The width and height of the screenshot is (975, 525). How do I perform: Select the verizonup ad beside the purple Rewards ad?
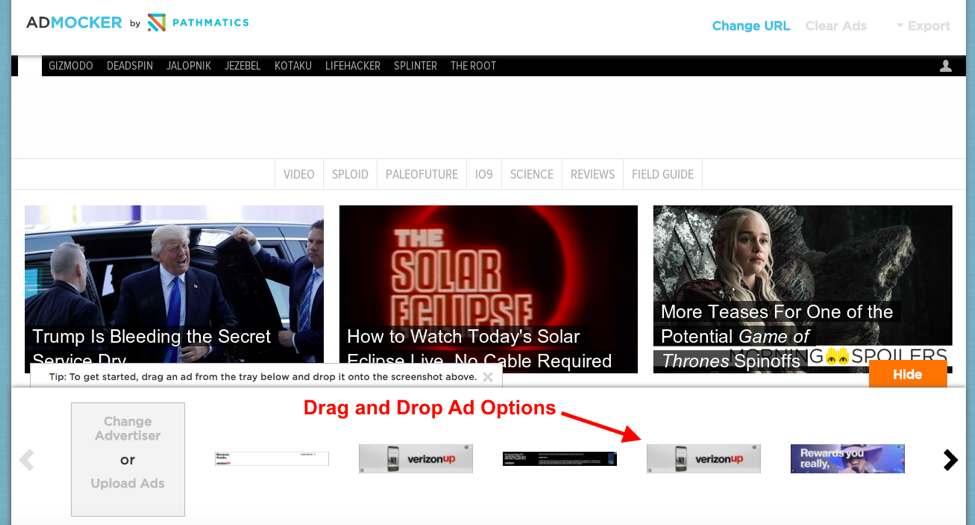pyautogui.click(x=703, y=459)
